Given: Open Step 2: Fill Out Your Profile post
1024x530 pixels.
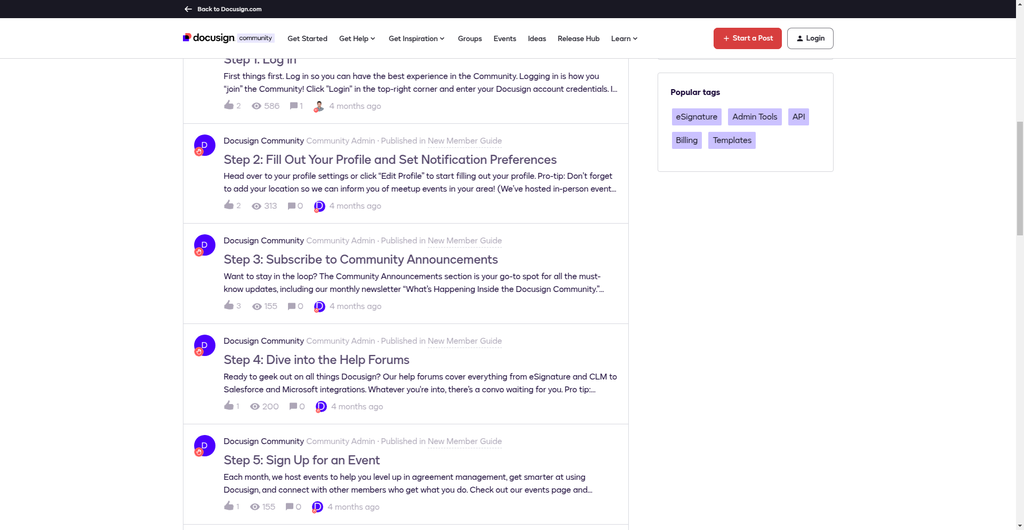Looking at the screenshot, I should click(x=390, y=160).
